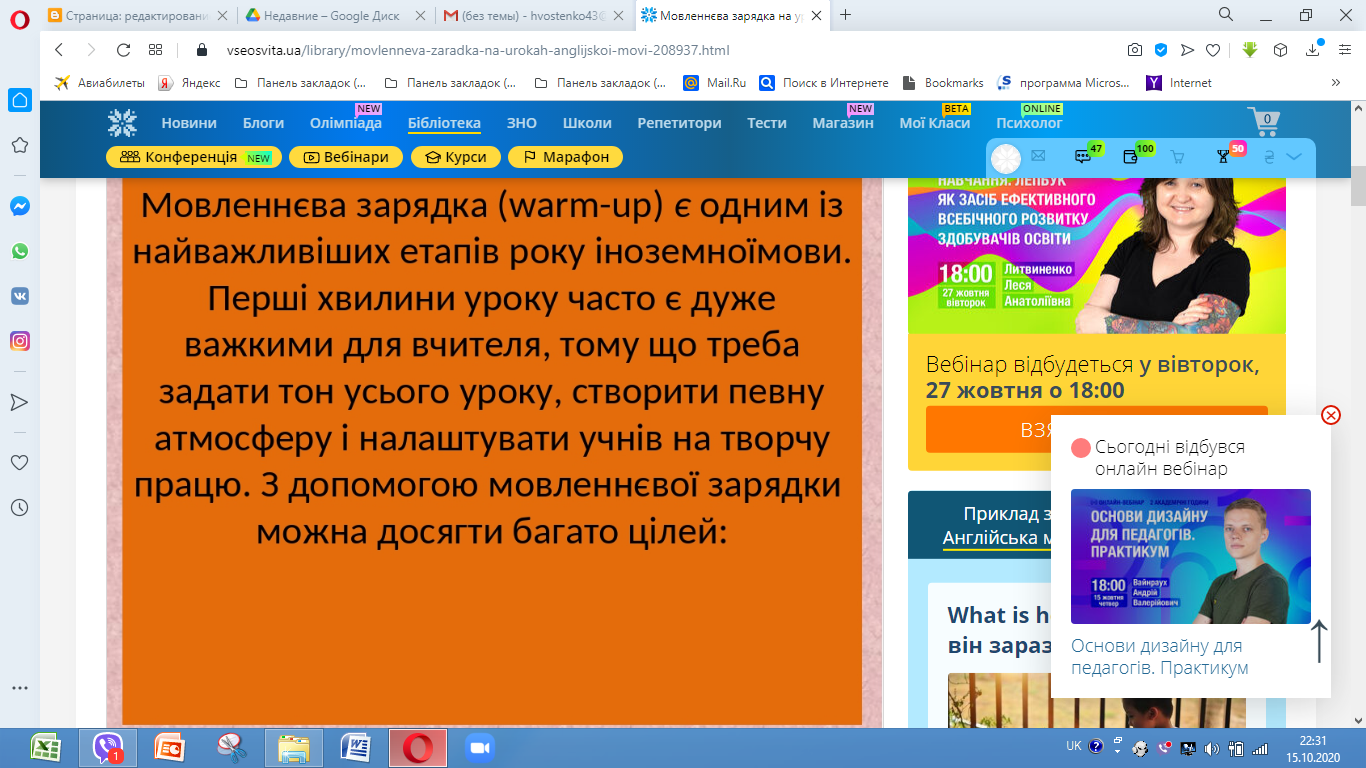This screenshot has width=1366, height=768.
Task: Open history clock in sidebar
Action: click(19, 508)
